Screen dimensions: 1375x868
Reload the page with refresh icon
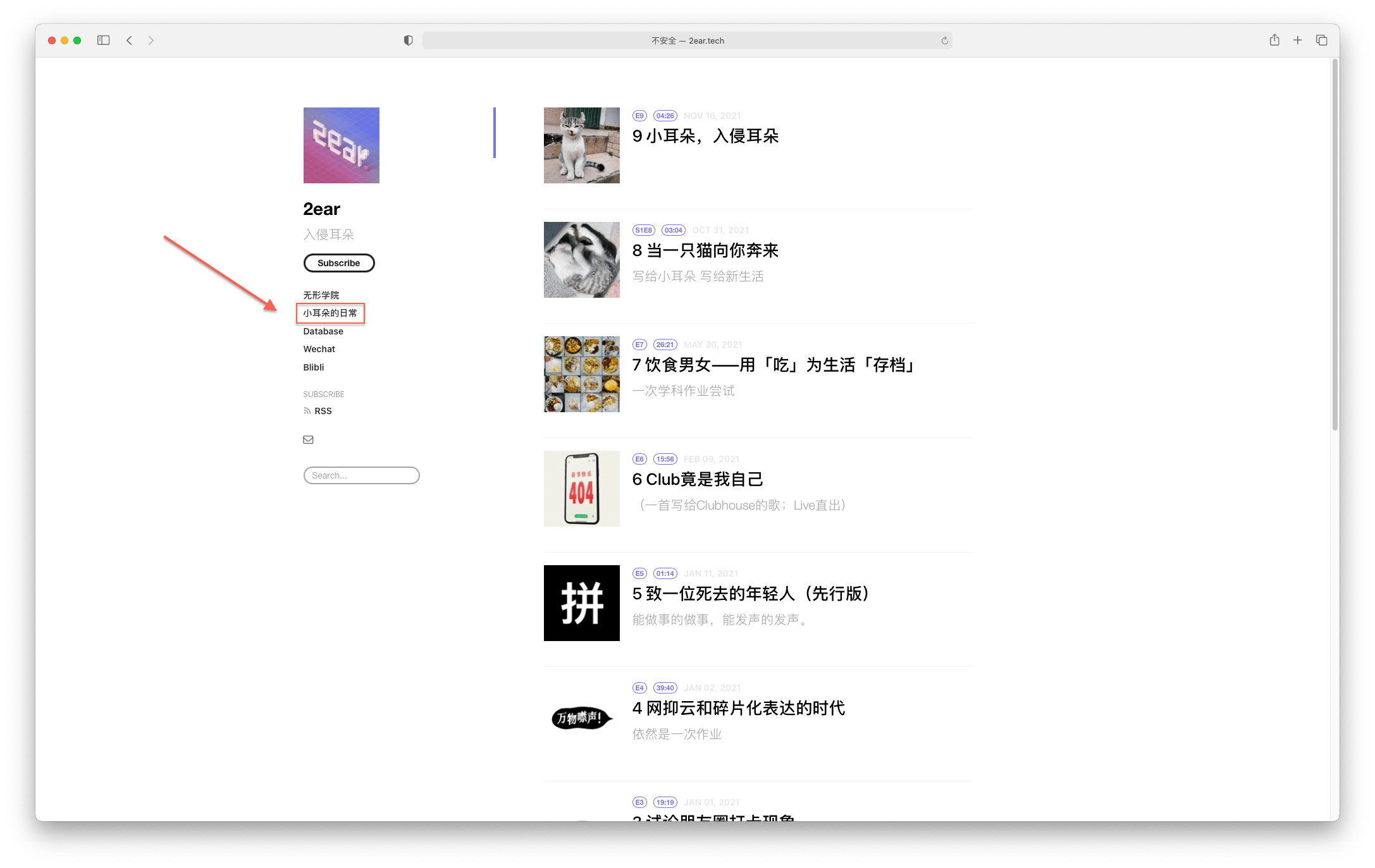pos(944,40)
